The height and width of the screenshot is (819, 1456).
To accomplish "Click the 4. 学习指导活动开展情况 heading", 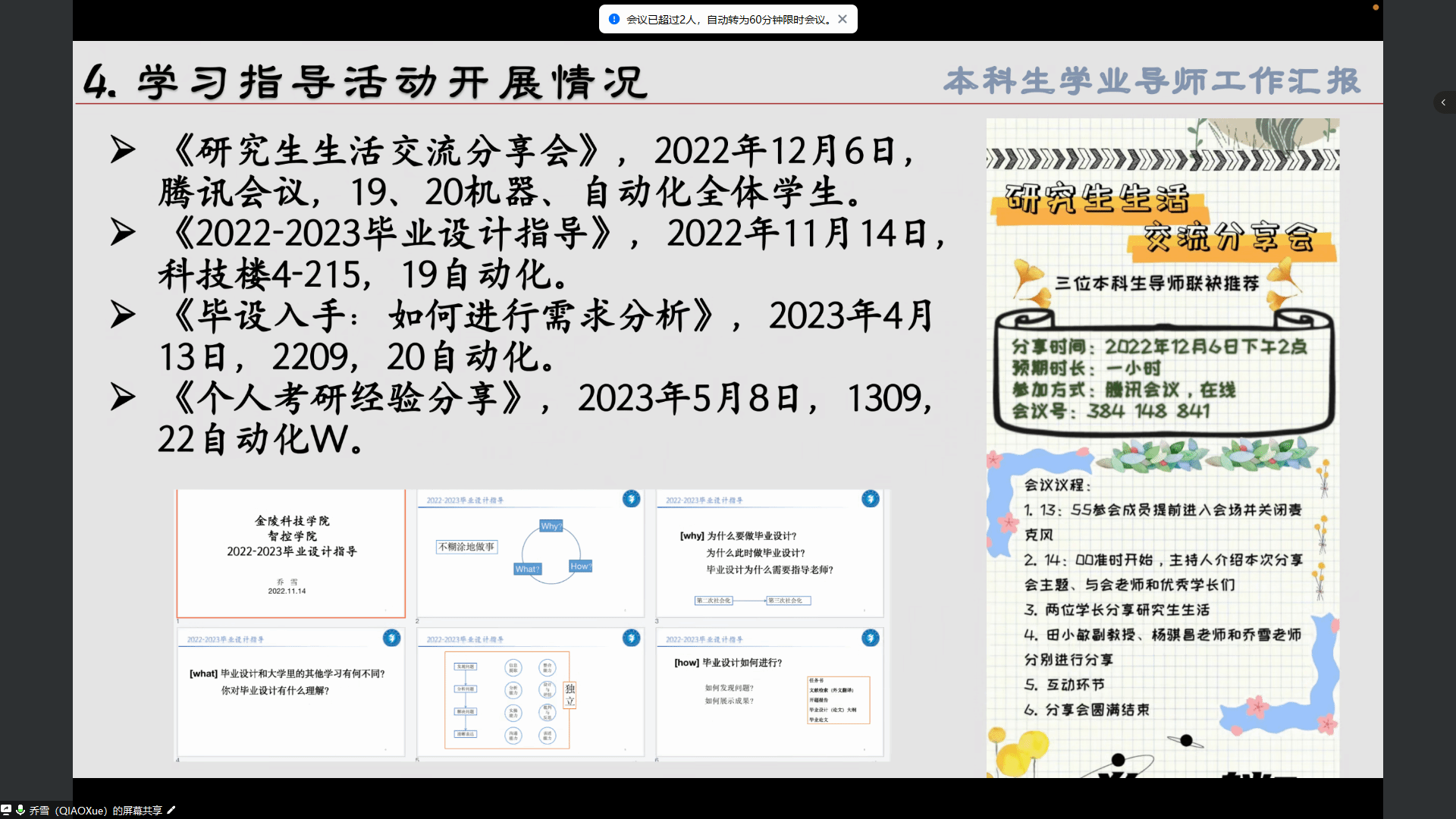I will 366,82.
